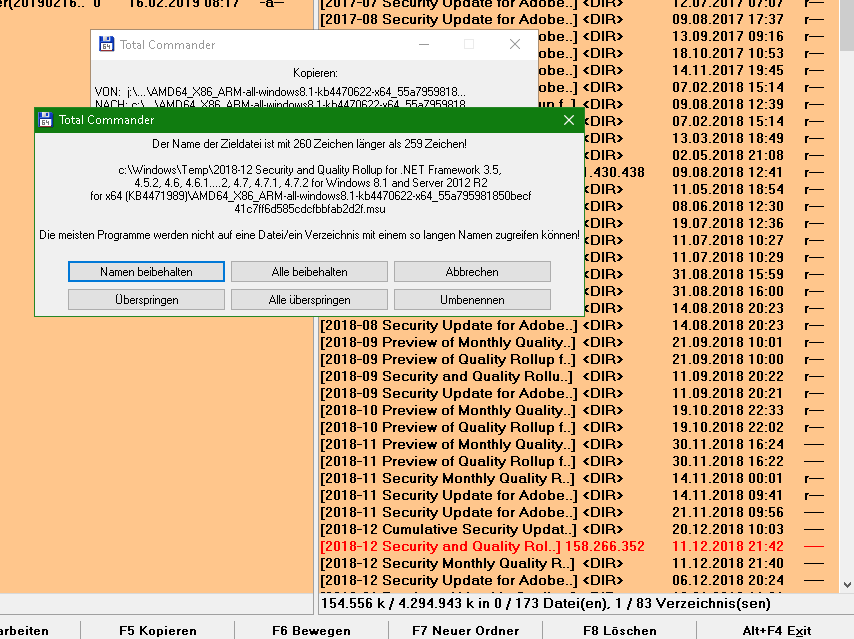Click the VON source path in copy window

click(280, 92)
